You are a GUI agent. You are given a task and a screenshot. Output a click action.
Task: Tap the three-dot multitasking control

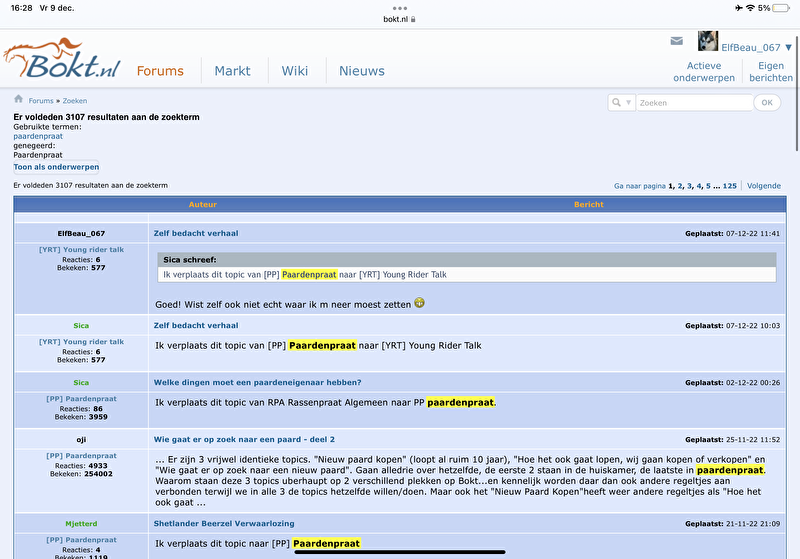pyautogui.click(x=400, y=8)
